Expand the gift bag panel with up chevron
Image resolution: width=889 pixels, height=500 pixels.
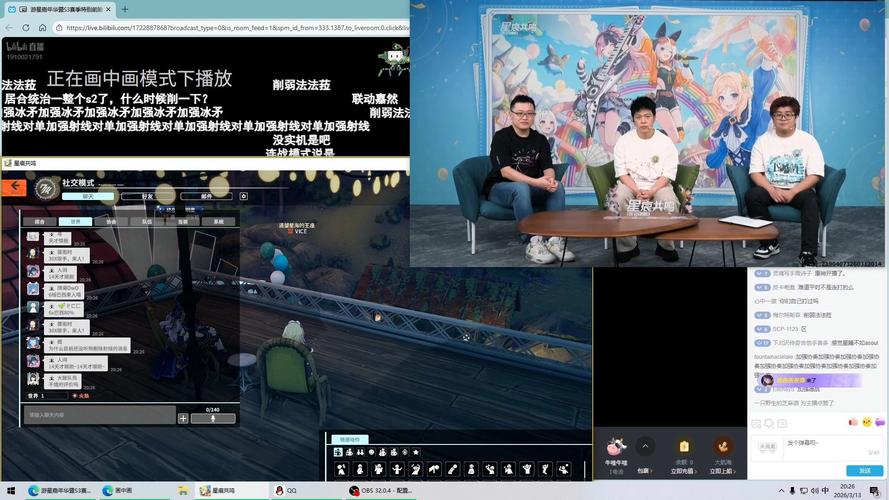[645, 446]
